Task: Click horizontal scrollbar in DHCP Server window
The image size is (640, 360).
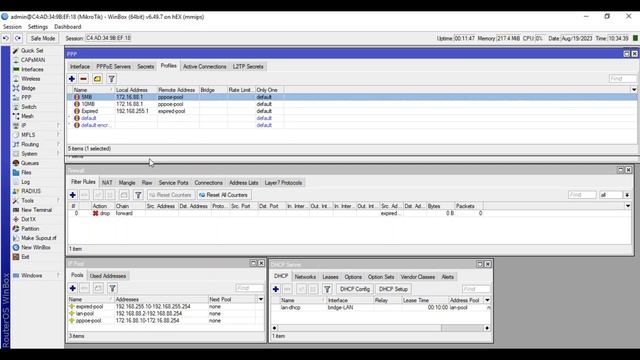Action: 380,328
